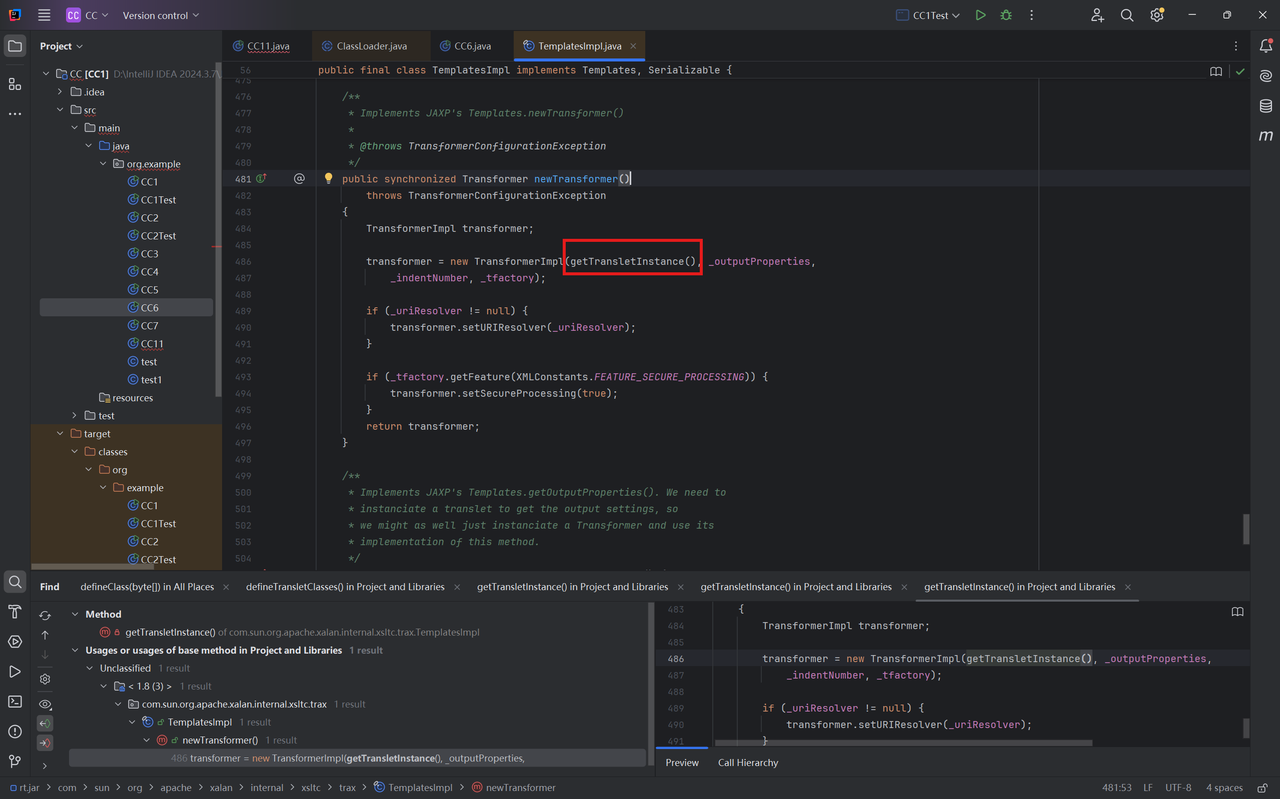Open the Git version control tool window

(x=15, y=762)
